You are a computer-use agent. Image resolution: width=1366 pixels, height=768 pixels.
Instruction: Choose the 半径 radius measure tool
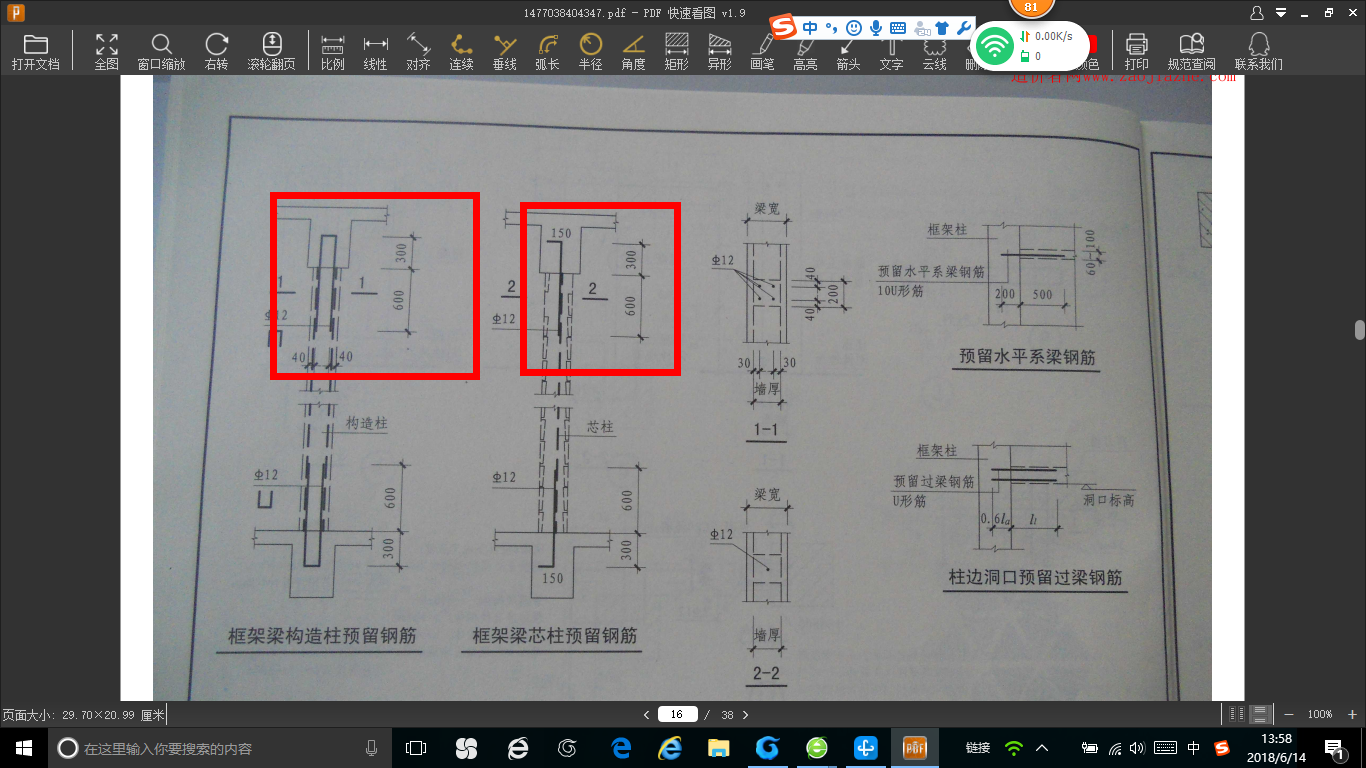click(590, 51)
